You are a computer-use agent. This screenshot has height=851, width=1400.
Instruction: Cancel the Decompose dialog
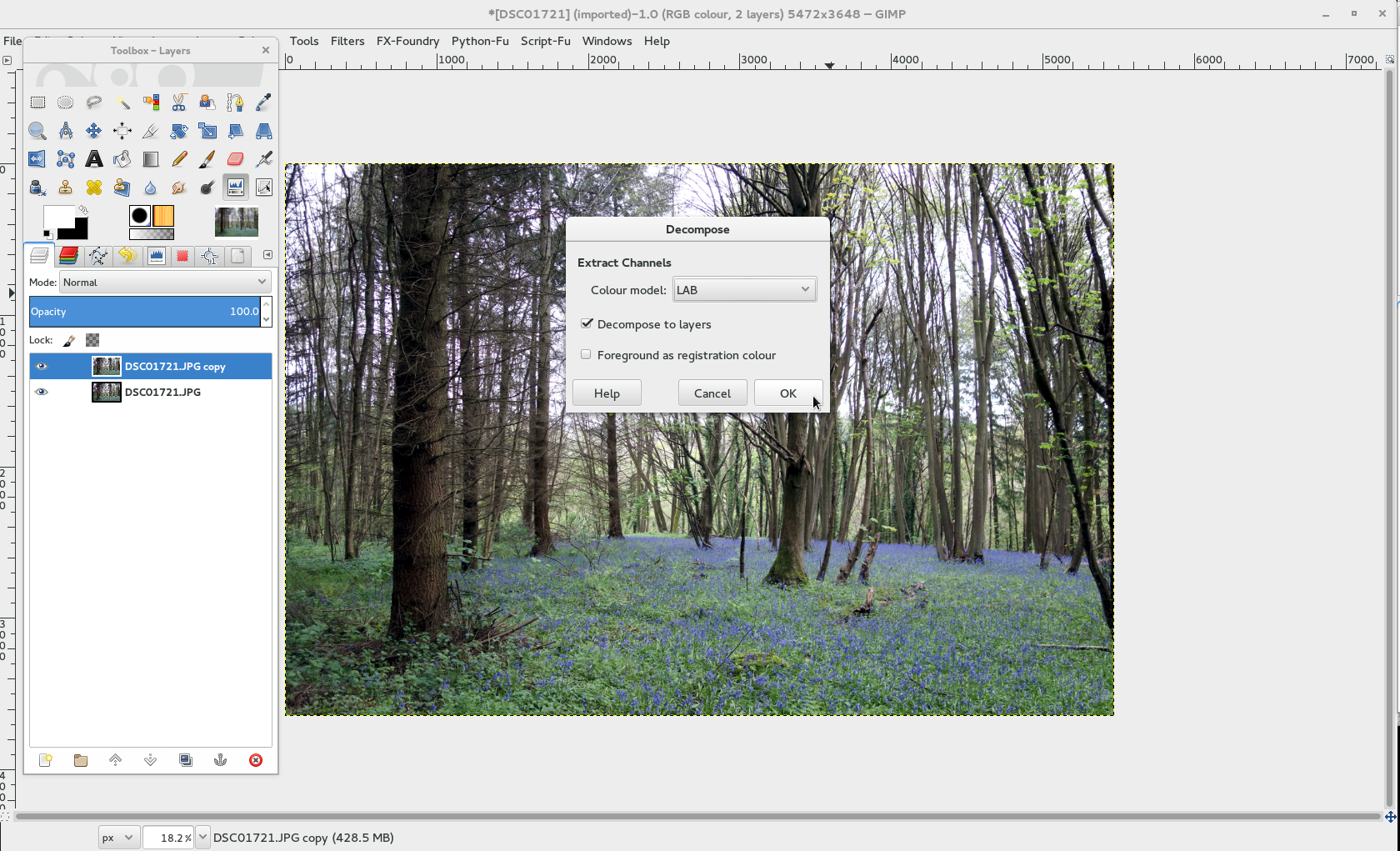712,393
